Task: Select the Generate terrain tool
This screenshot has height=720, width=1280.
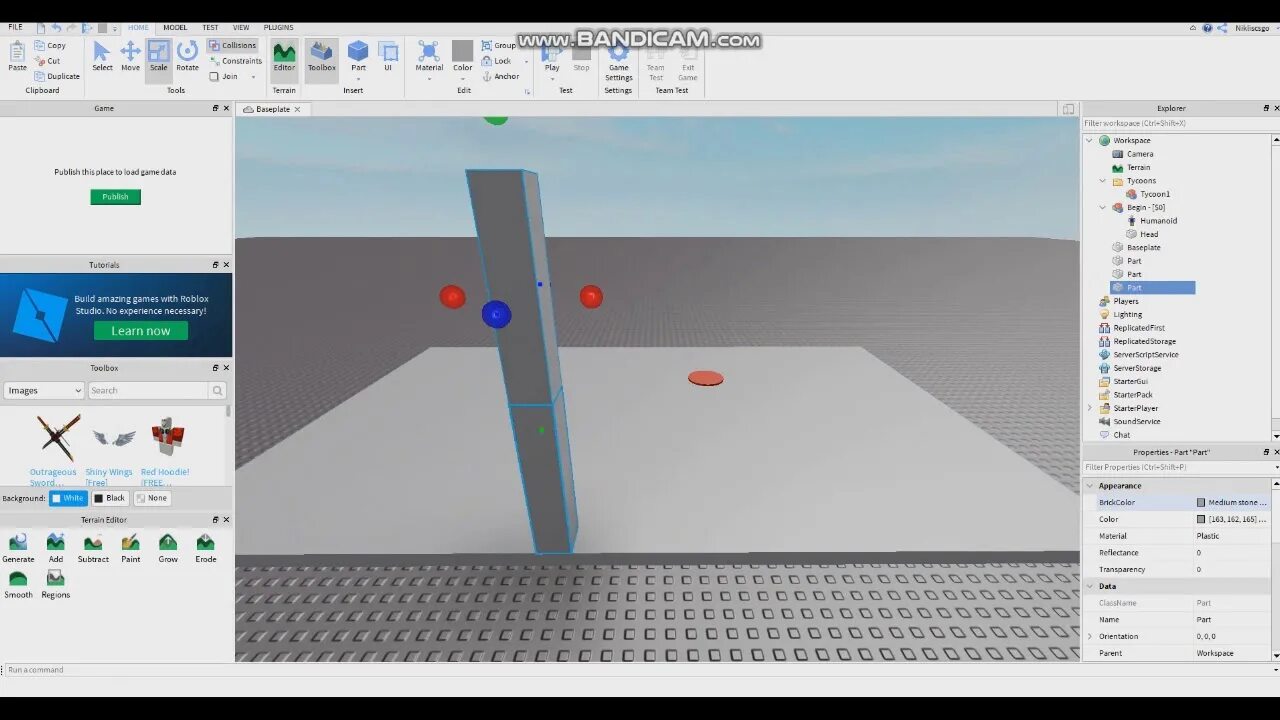Action: coord(18,548)
